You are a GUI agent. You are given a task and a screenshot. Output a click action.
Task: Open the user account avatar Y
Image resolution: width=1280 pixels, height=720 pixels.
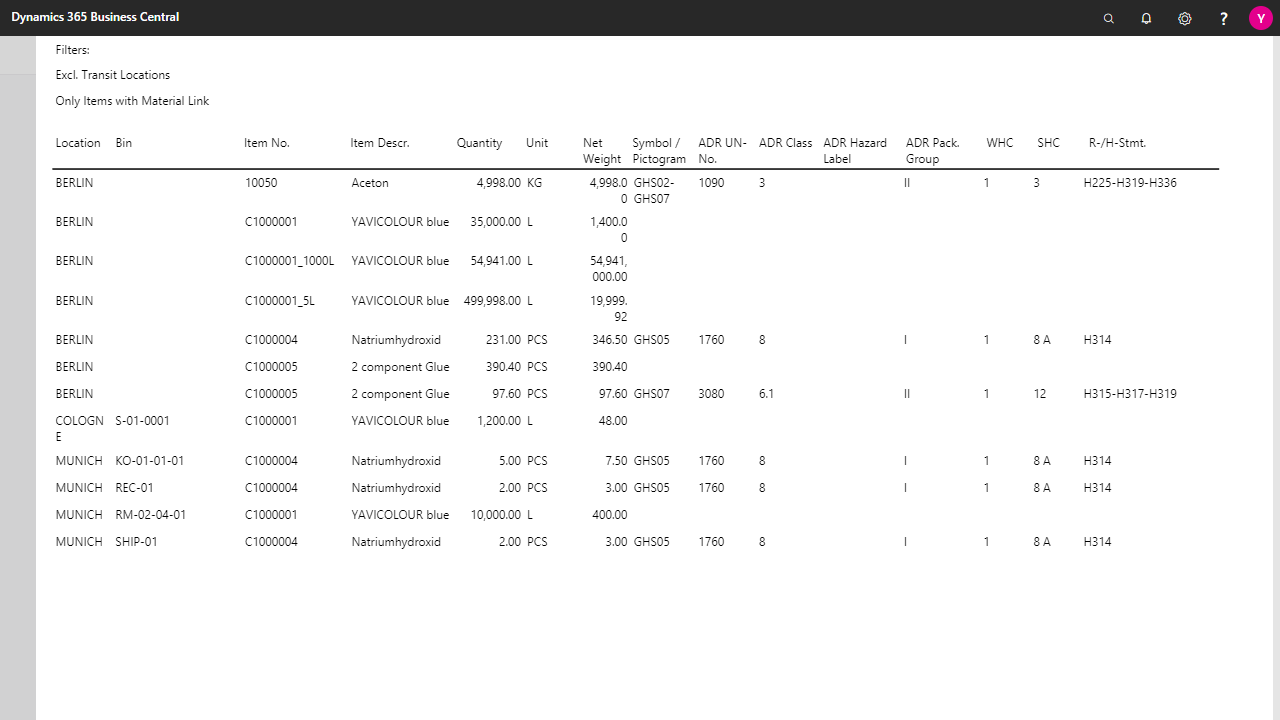coord(1260,18)
